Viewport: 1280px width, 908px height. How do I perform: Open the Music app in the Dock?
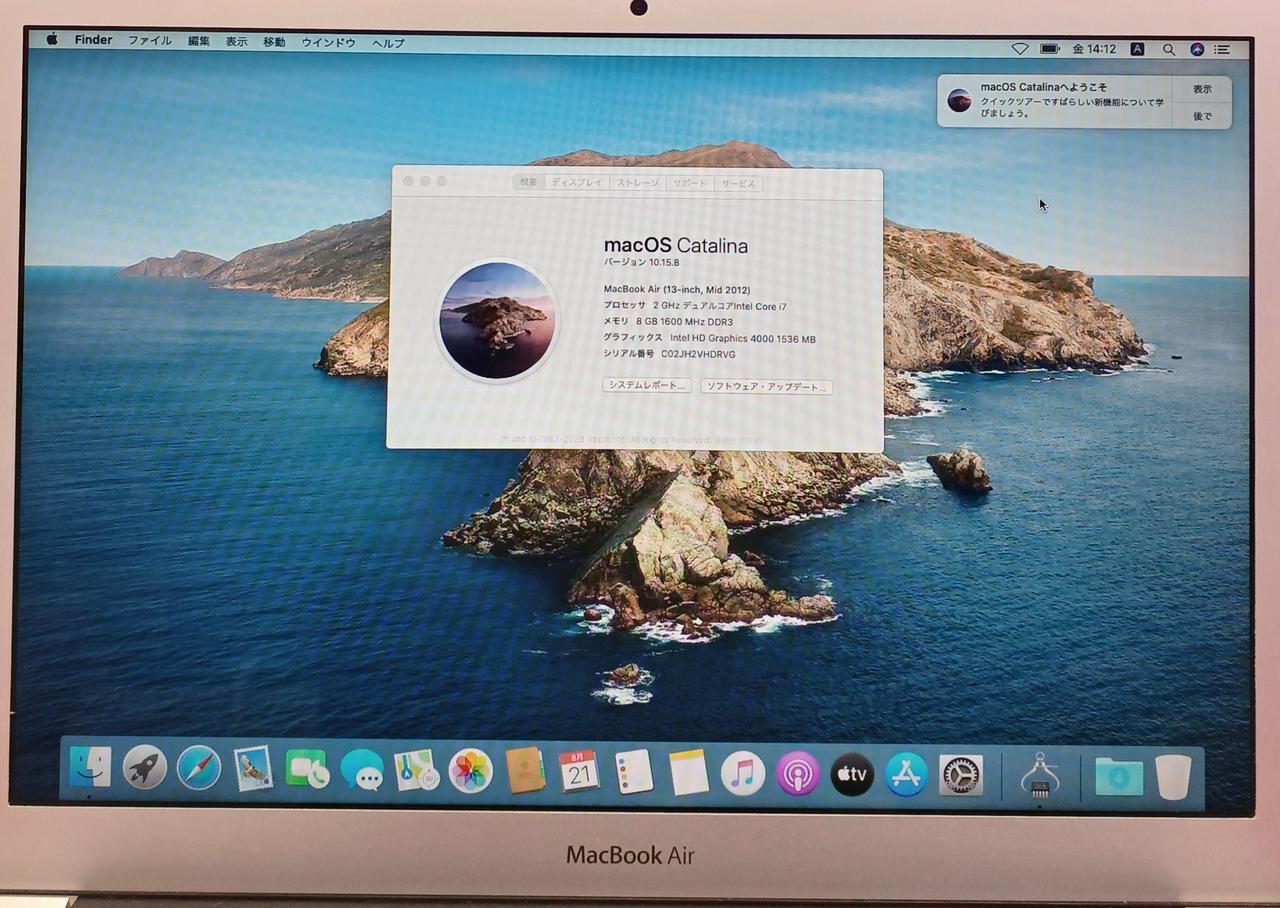743,773
